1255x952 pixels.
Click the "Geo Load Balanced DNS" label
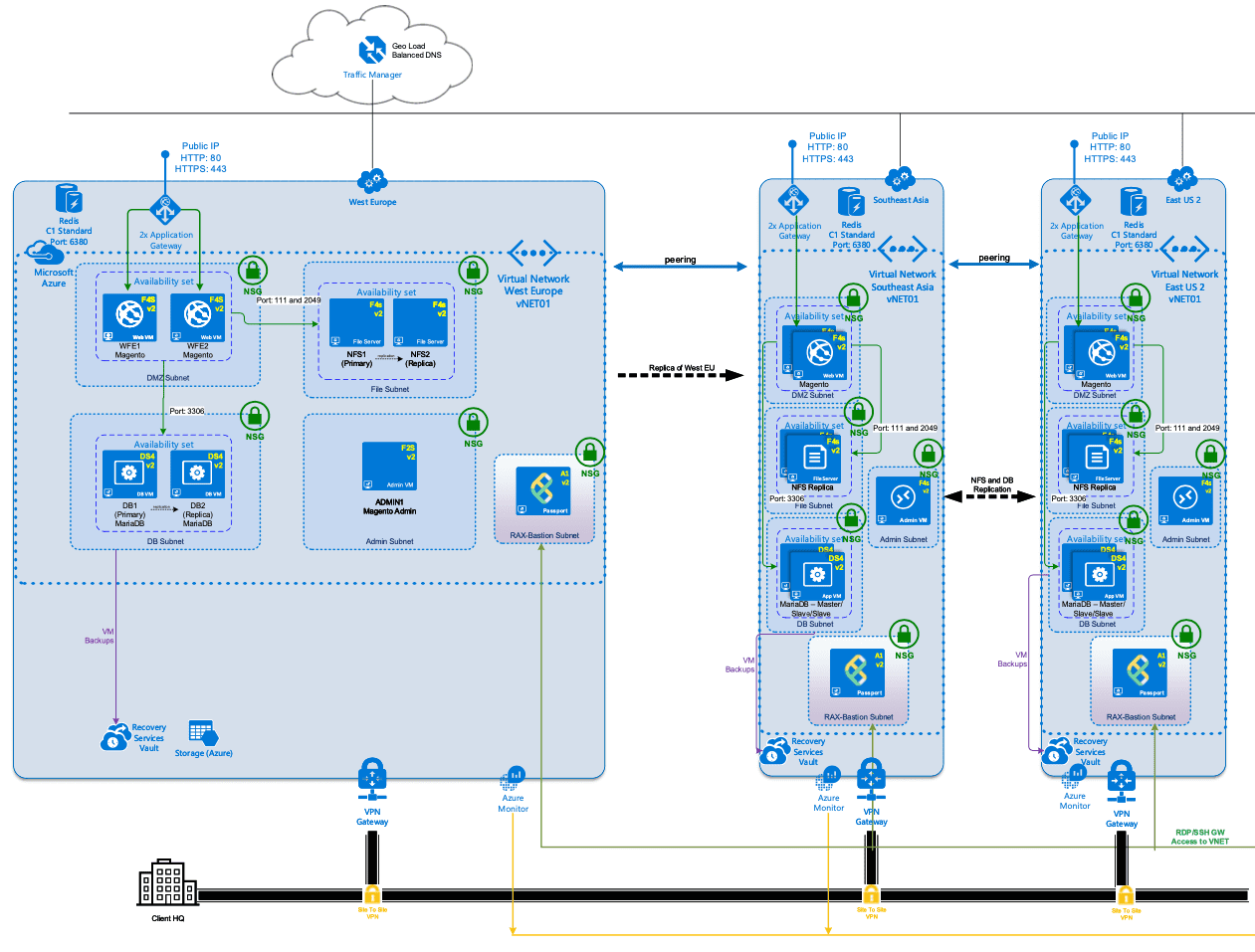pos(416,51)
